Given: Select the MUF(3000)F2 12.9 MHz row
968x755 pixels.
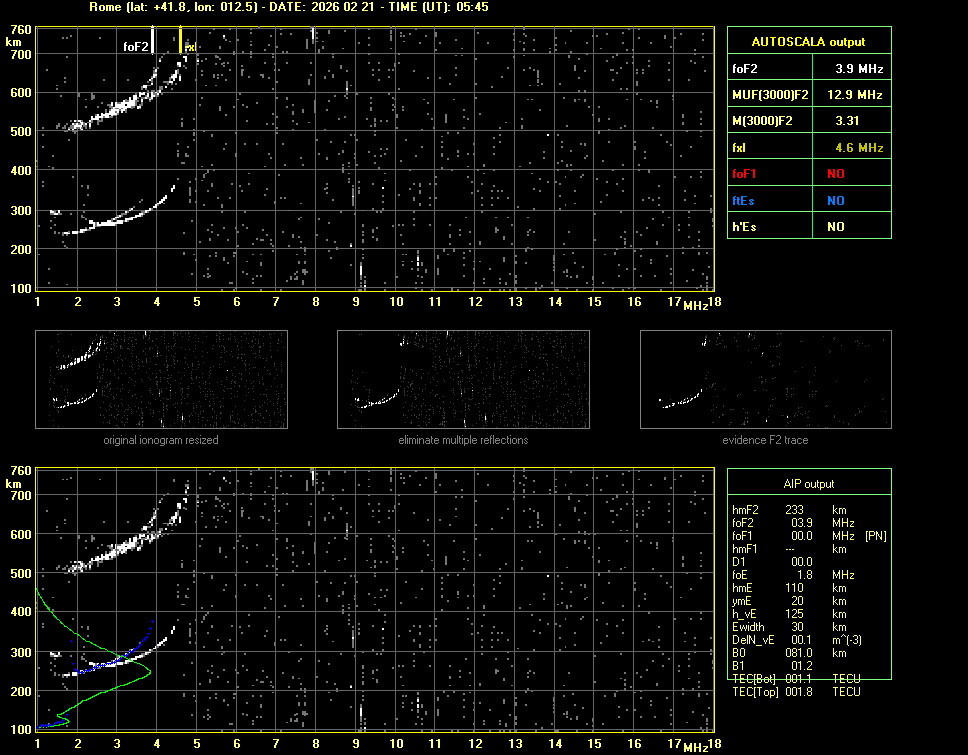Looking at the screenshot, I should point(808,95).
